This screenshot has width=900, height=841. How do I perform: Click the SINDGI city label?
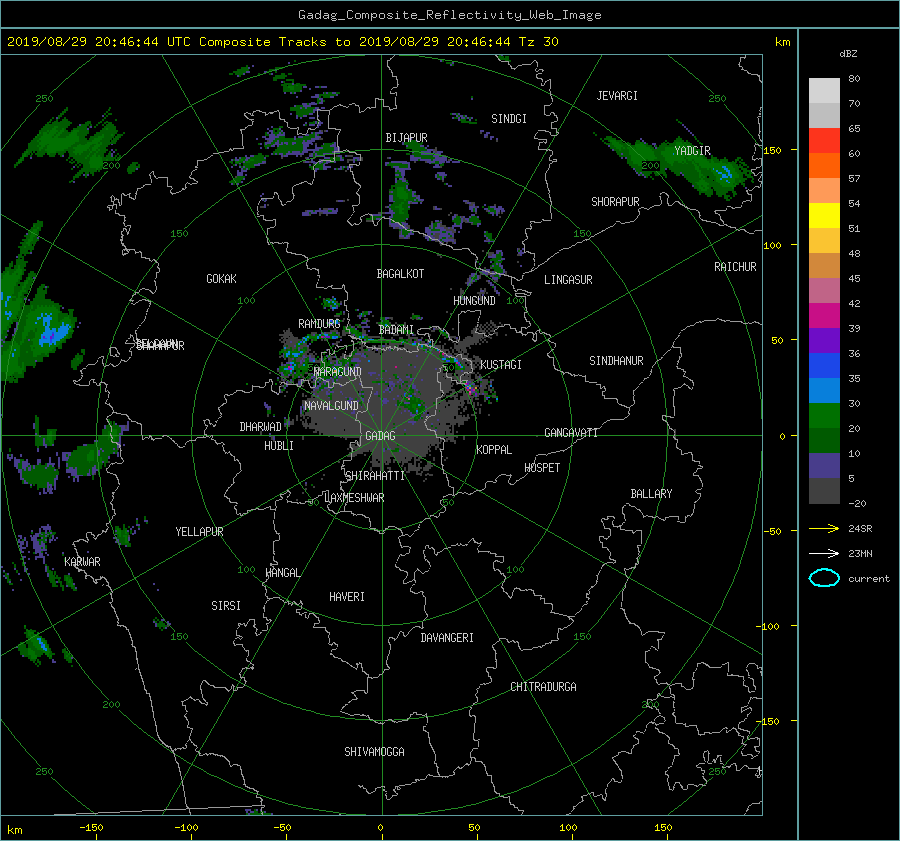click(509, 119)
